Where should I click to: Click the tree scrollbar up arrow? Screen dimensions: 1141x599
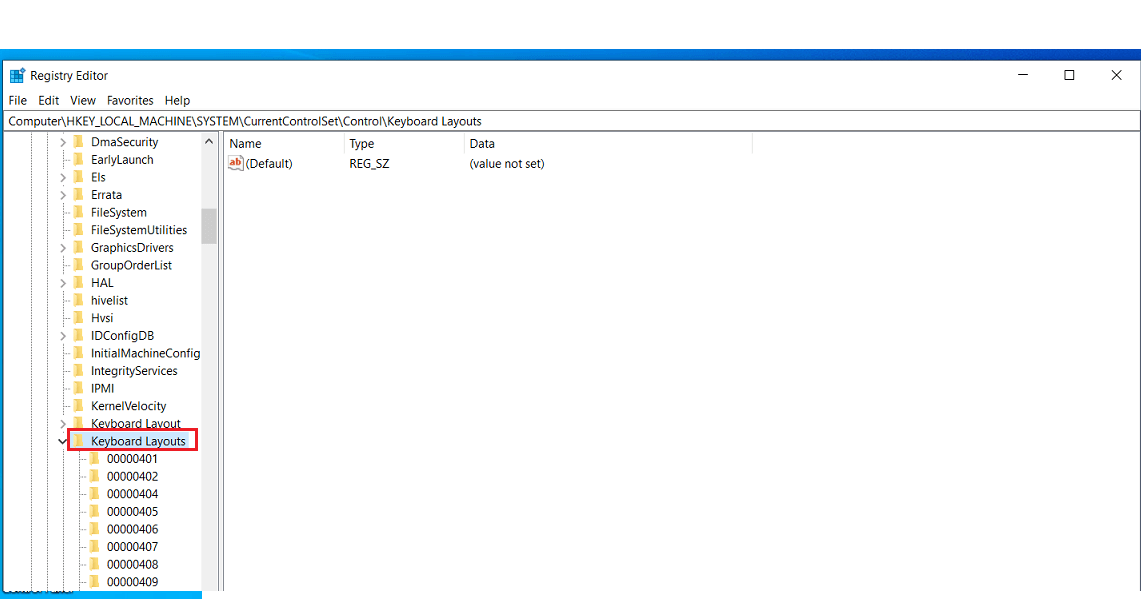click(x=209, y=142)
